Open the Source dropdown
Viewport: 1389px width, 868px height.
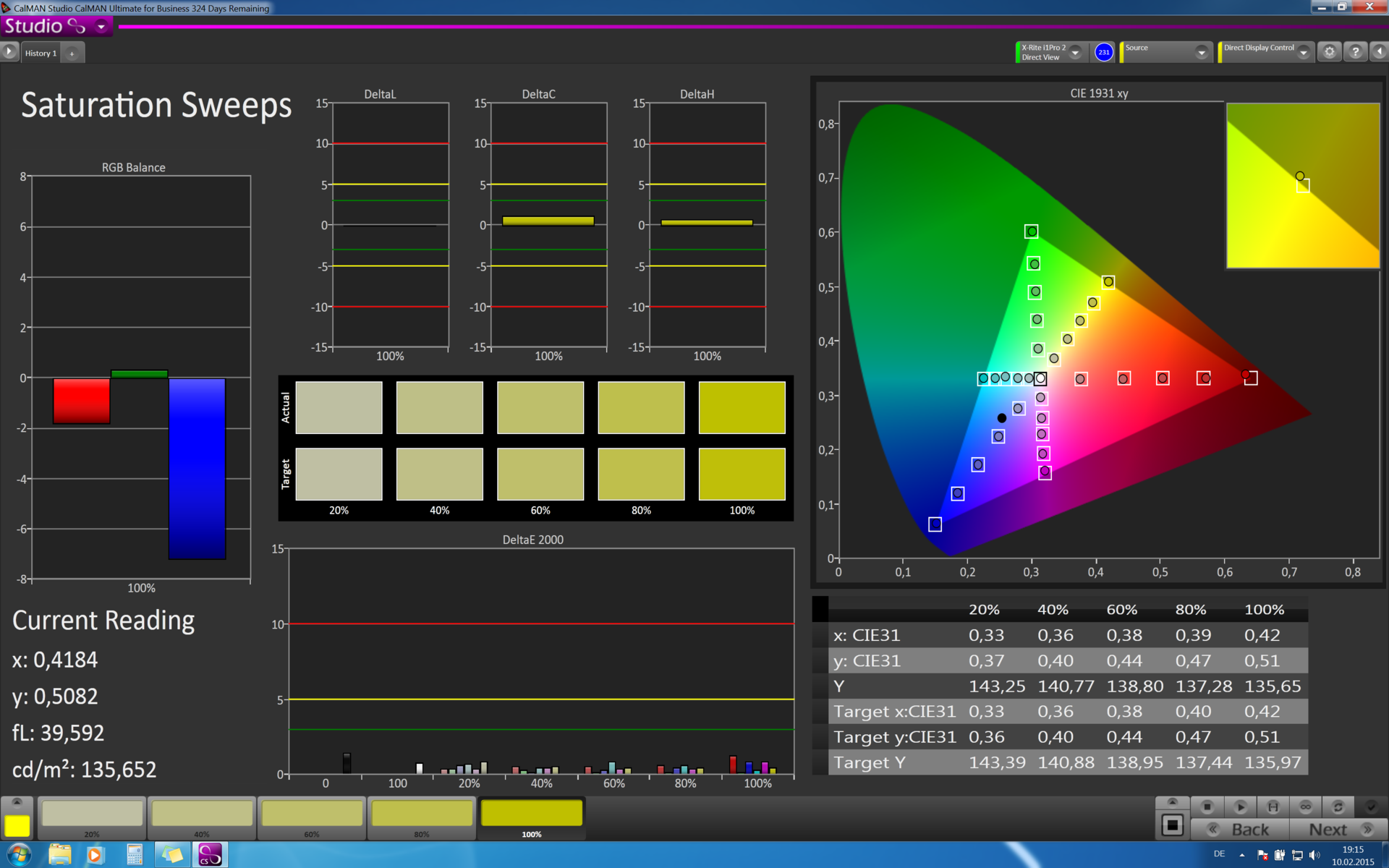click(x=1201, y=52)
